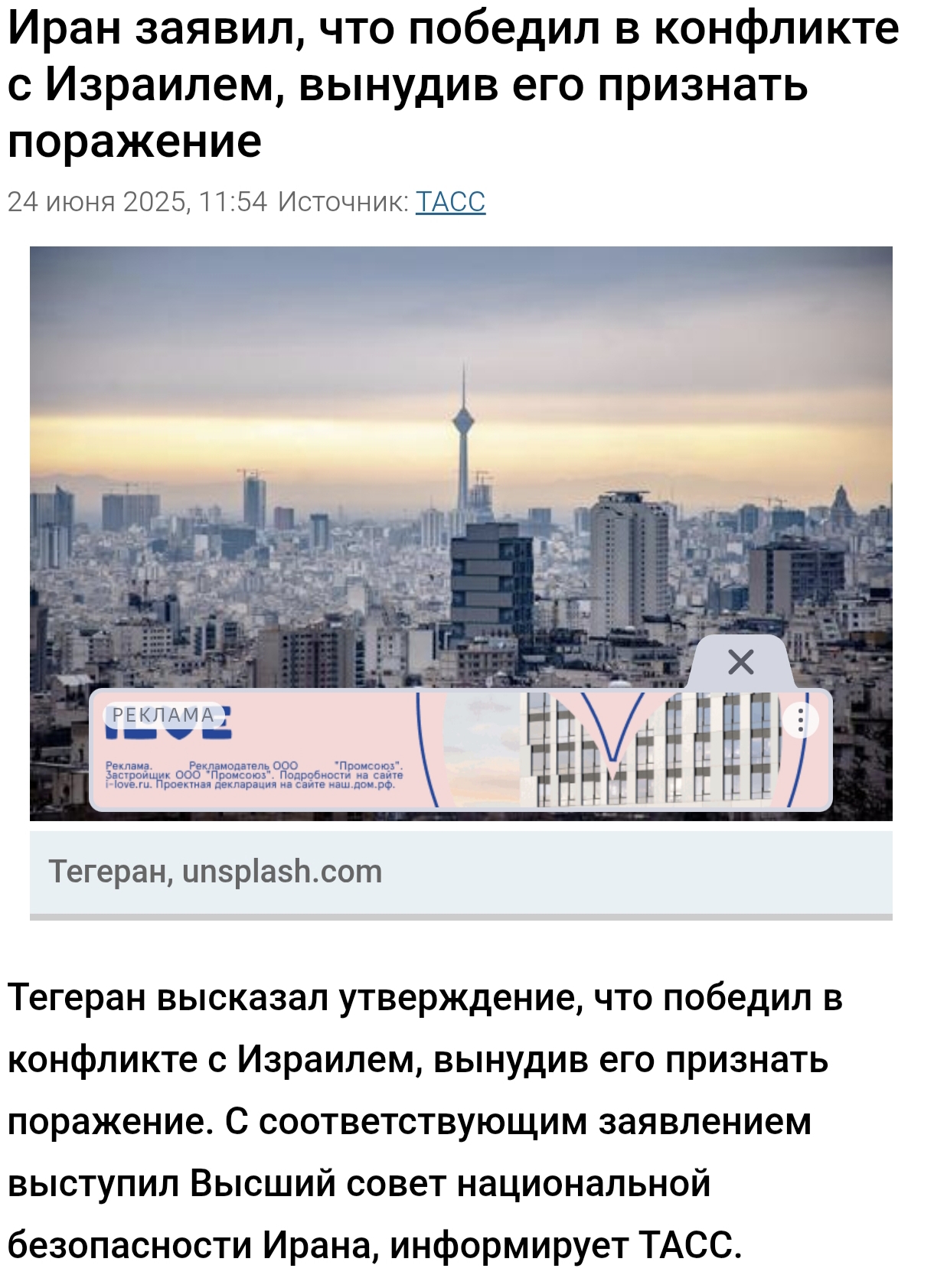Click the publication date 24 июня 2025
934x1288 pixels.
coord(97,202)
